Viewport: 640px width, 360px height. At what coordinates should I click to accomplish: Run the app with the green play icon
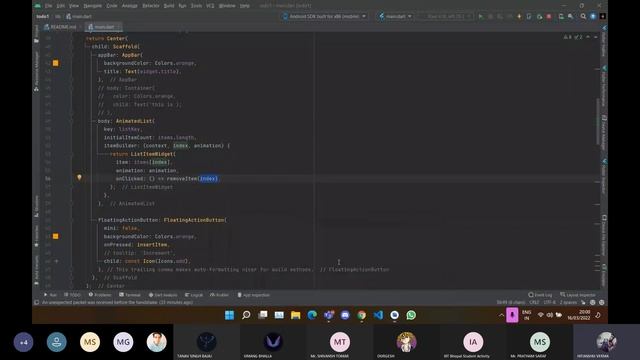[481, 16]
